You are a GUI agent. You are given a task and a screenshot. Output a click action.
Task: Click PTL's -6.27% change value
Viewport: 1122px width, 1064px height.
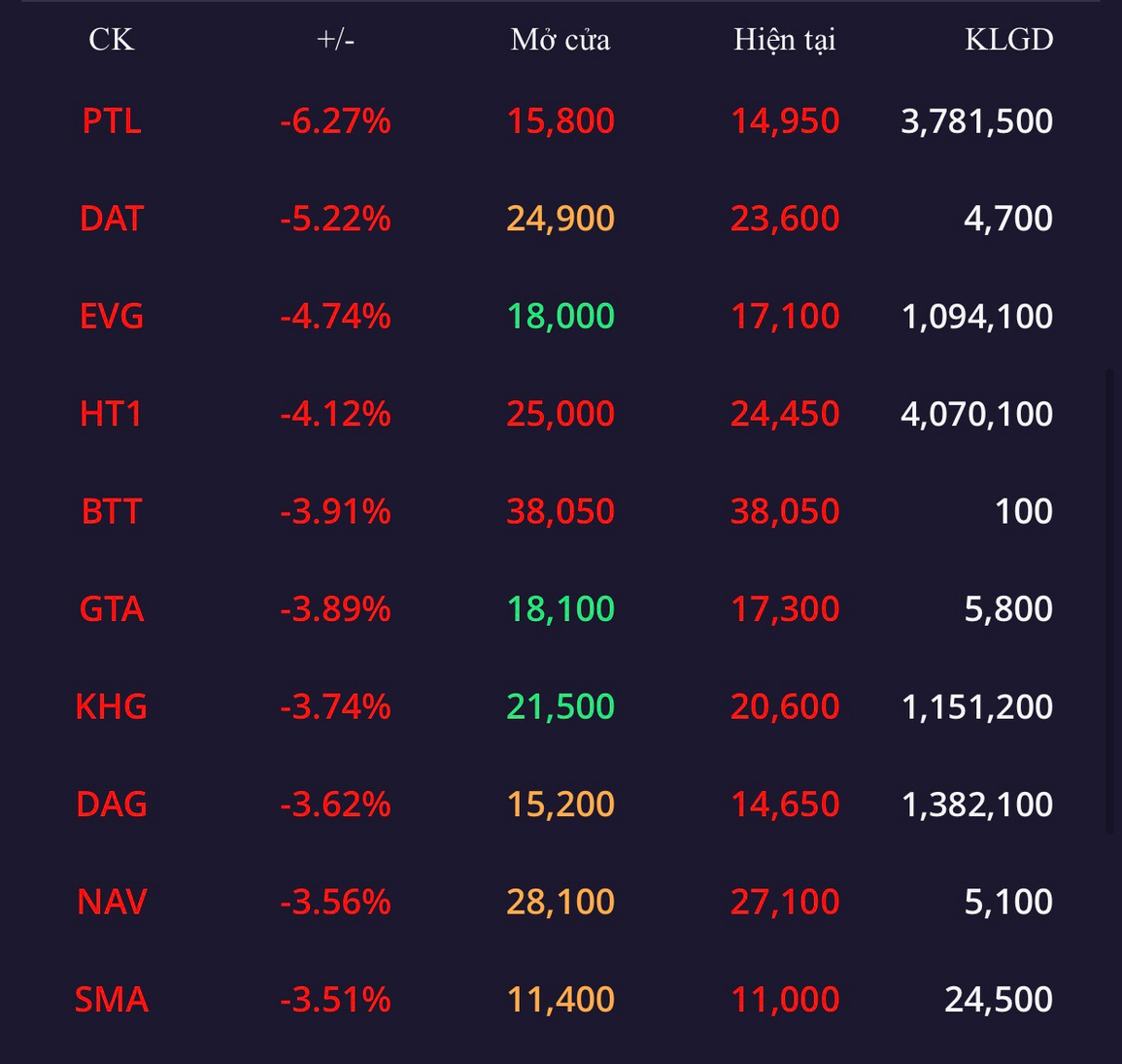tap(335, 121)
